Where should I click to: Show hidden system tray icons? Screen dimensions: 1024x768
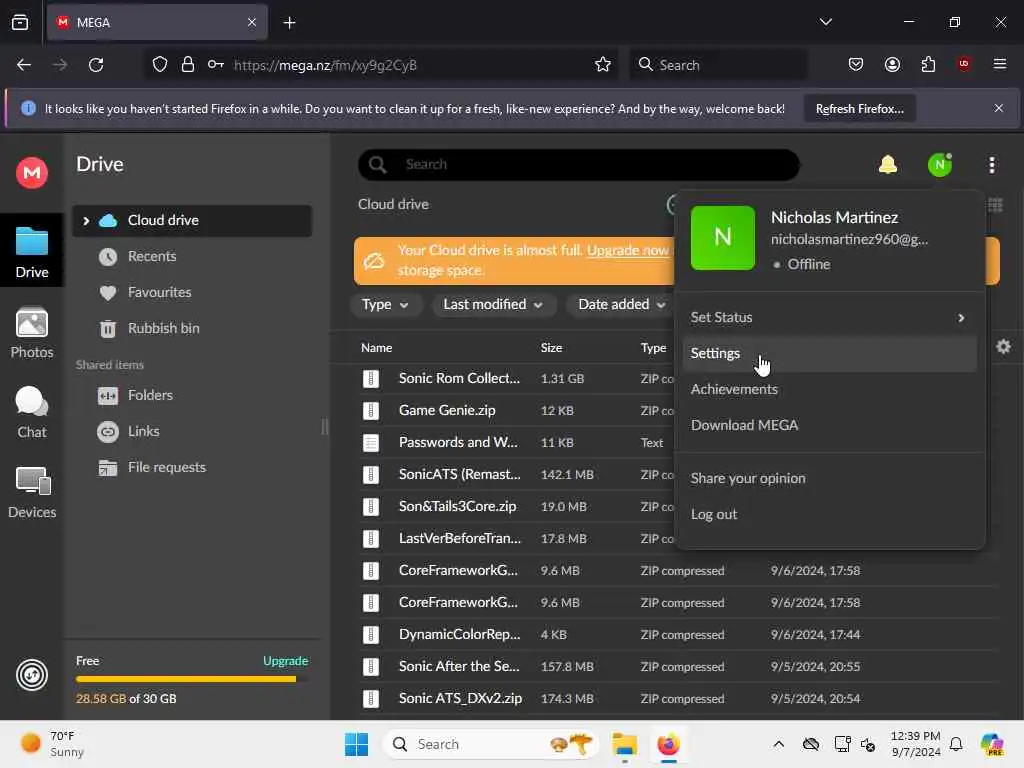[x=778, y=744]
